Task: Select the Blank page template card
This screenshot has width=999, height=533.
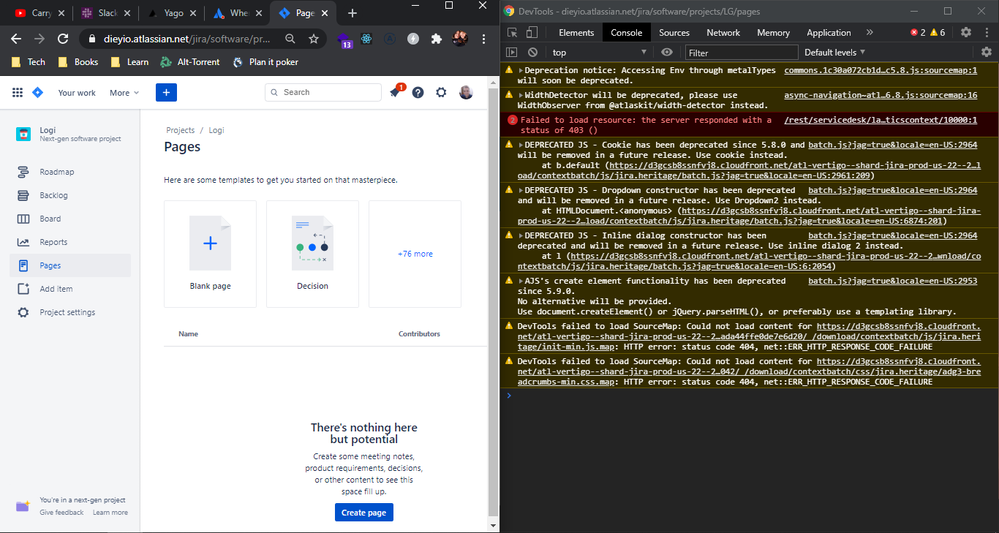Action: click(210, 254)
